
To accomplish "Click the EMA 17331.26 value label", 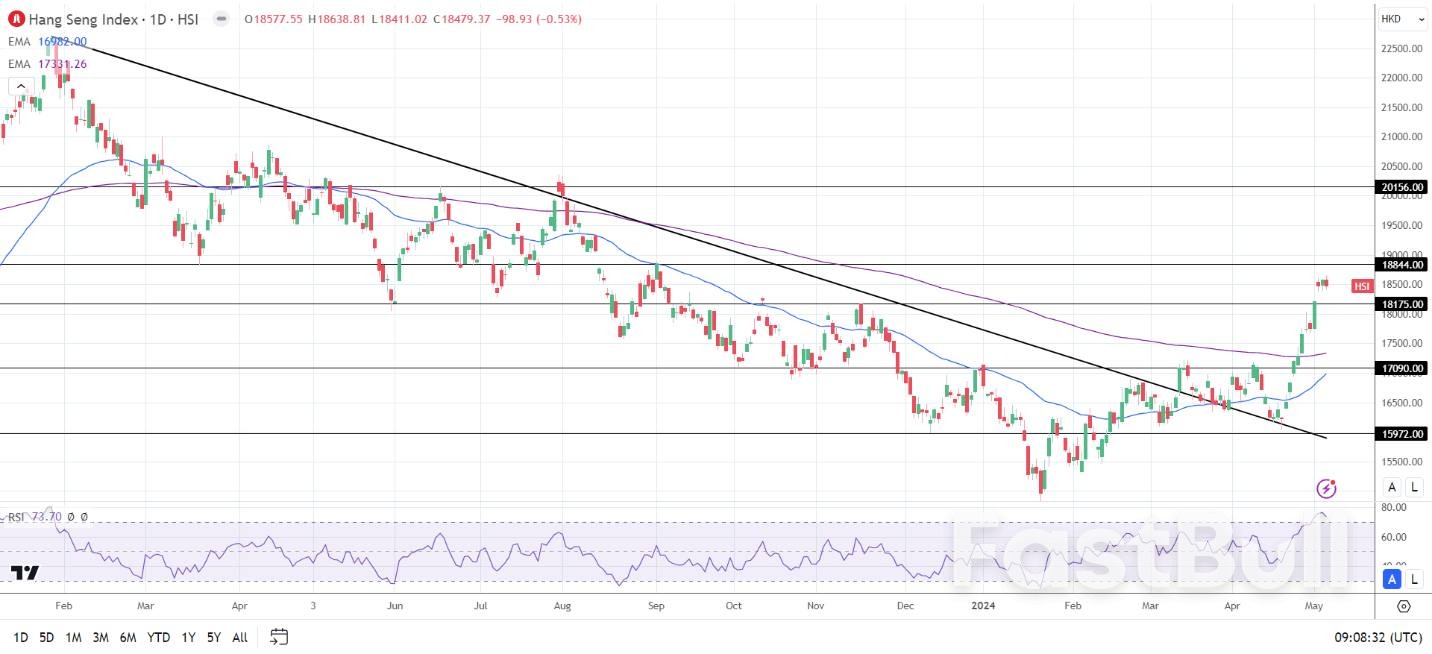I will 61,63.
